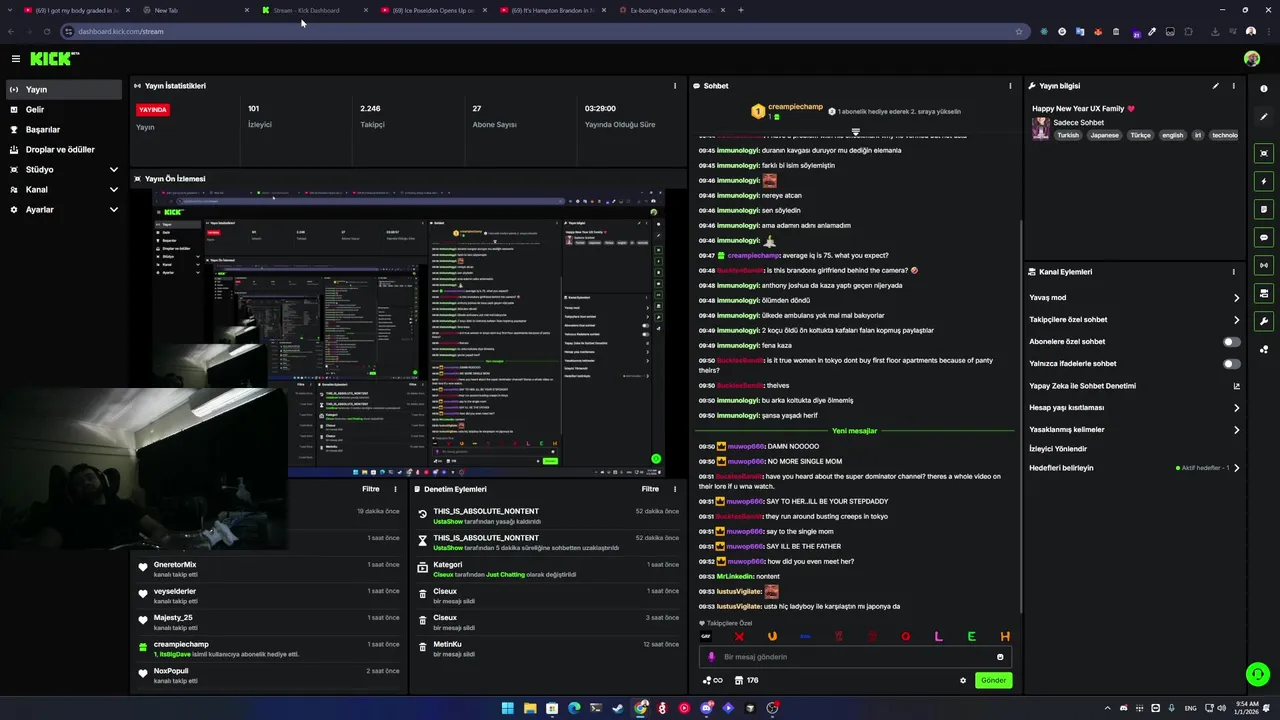Open the hamburger menu next to the Kick logo

coord(15,59)
